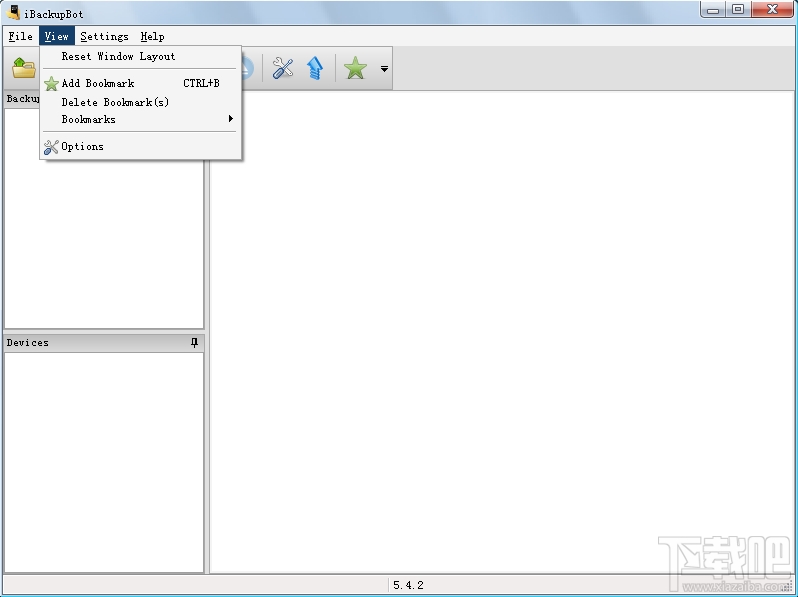The width and height of the screenshot is (798, 597).
Task: Click the open backup folder toolbar icon
Action: pyautogui.click(x=23, y=68)
